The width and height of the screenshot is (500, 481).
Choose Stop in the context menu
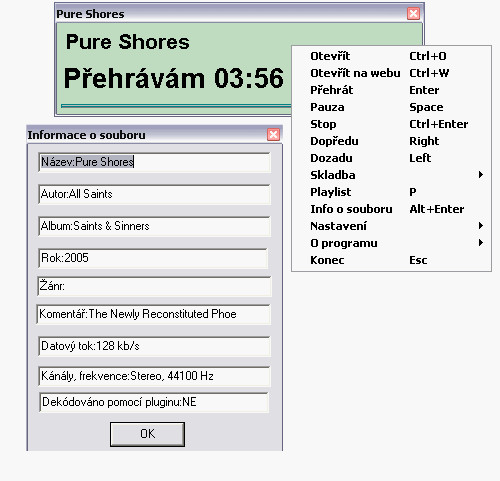coord(391,124)
